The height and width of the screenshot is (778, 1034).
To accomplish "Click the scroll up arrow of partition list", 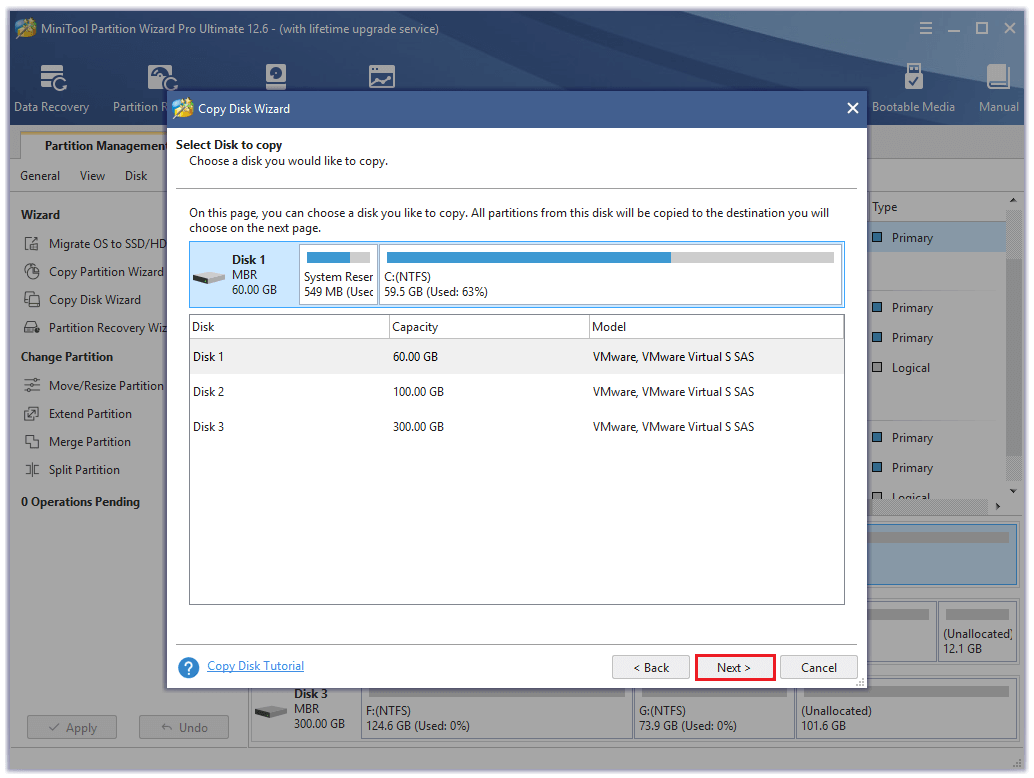I will [1013, 200].
